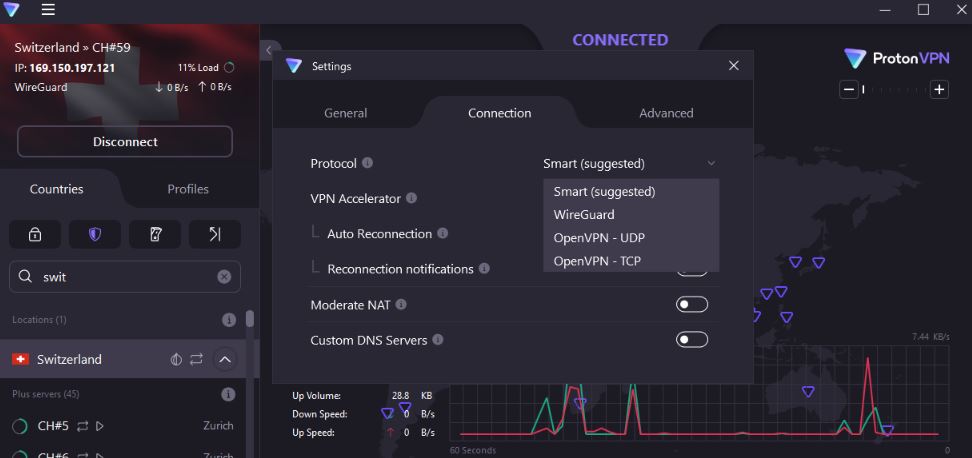Viewport: 972px width, 458px height.
Task: Click the Australia server marker on map
Action: [808, 391]
